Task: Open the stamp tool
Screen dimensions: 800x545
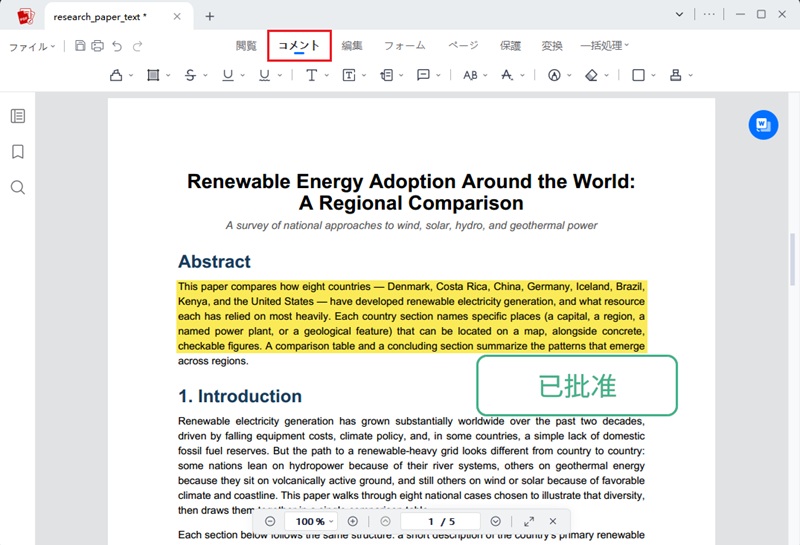Action: 676,75
